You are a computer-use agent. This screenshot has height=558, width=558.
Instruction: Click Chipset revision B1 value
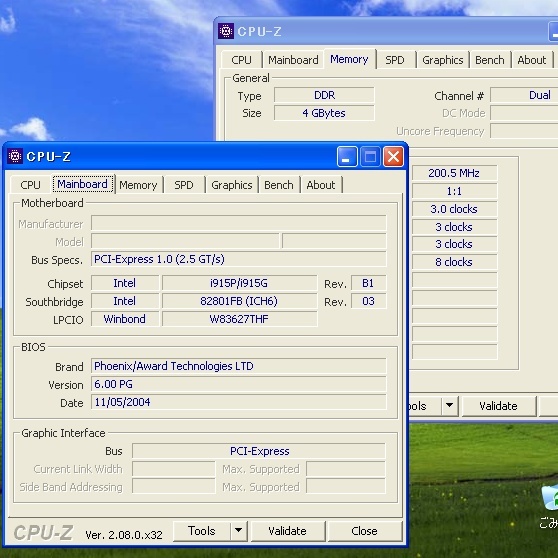pos(368,283)
